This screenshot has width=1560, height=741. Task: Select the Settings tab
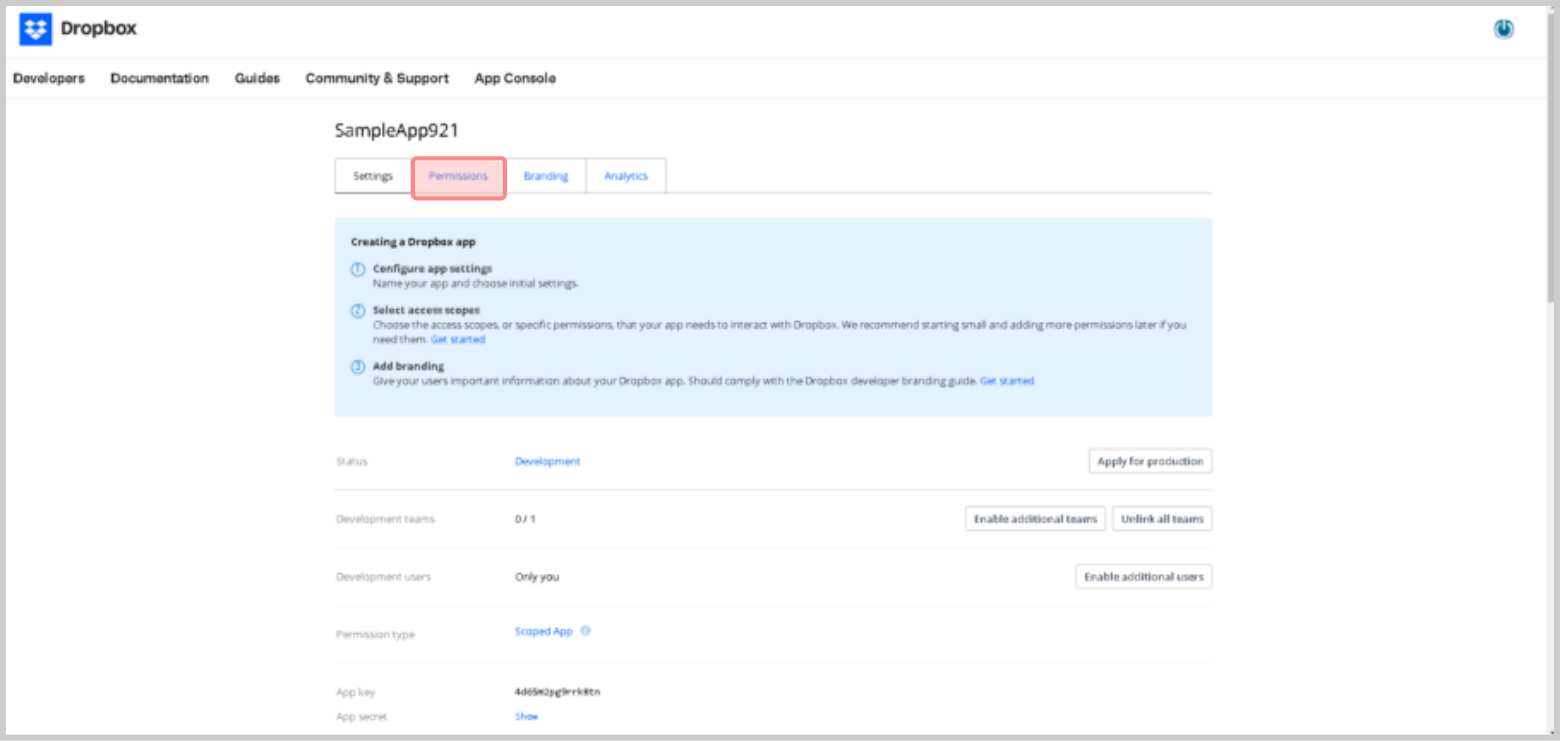[373, 176]
